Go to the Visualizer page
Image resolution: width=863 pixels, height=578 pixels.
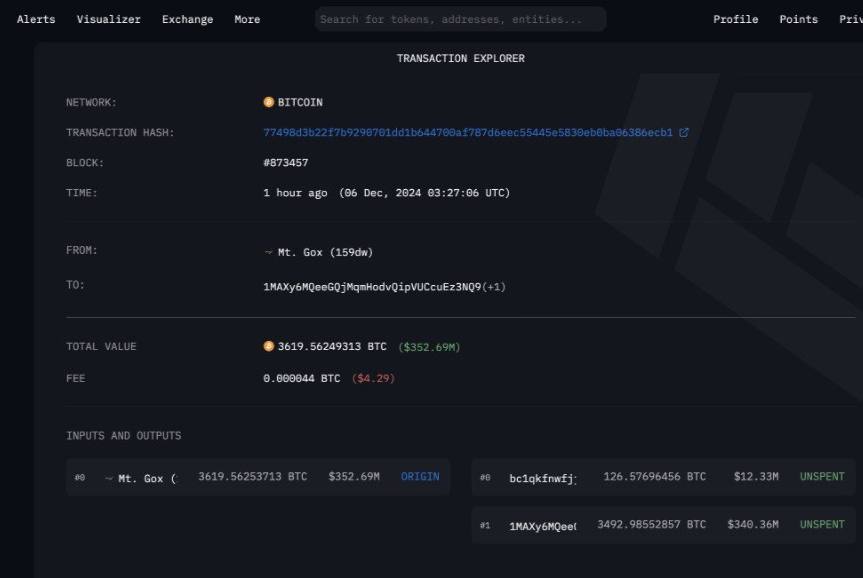coord(108,19)
